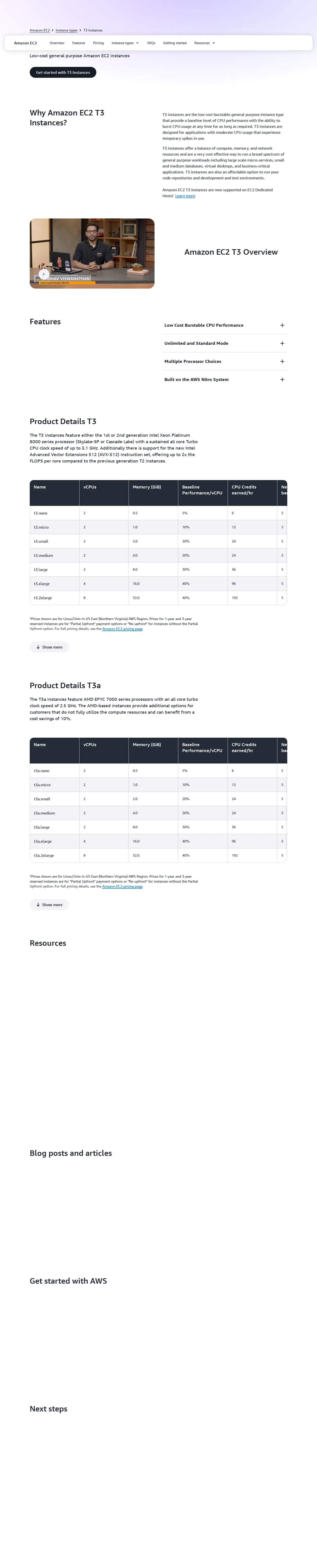Open the FAQs nav item

[151, 43]
